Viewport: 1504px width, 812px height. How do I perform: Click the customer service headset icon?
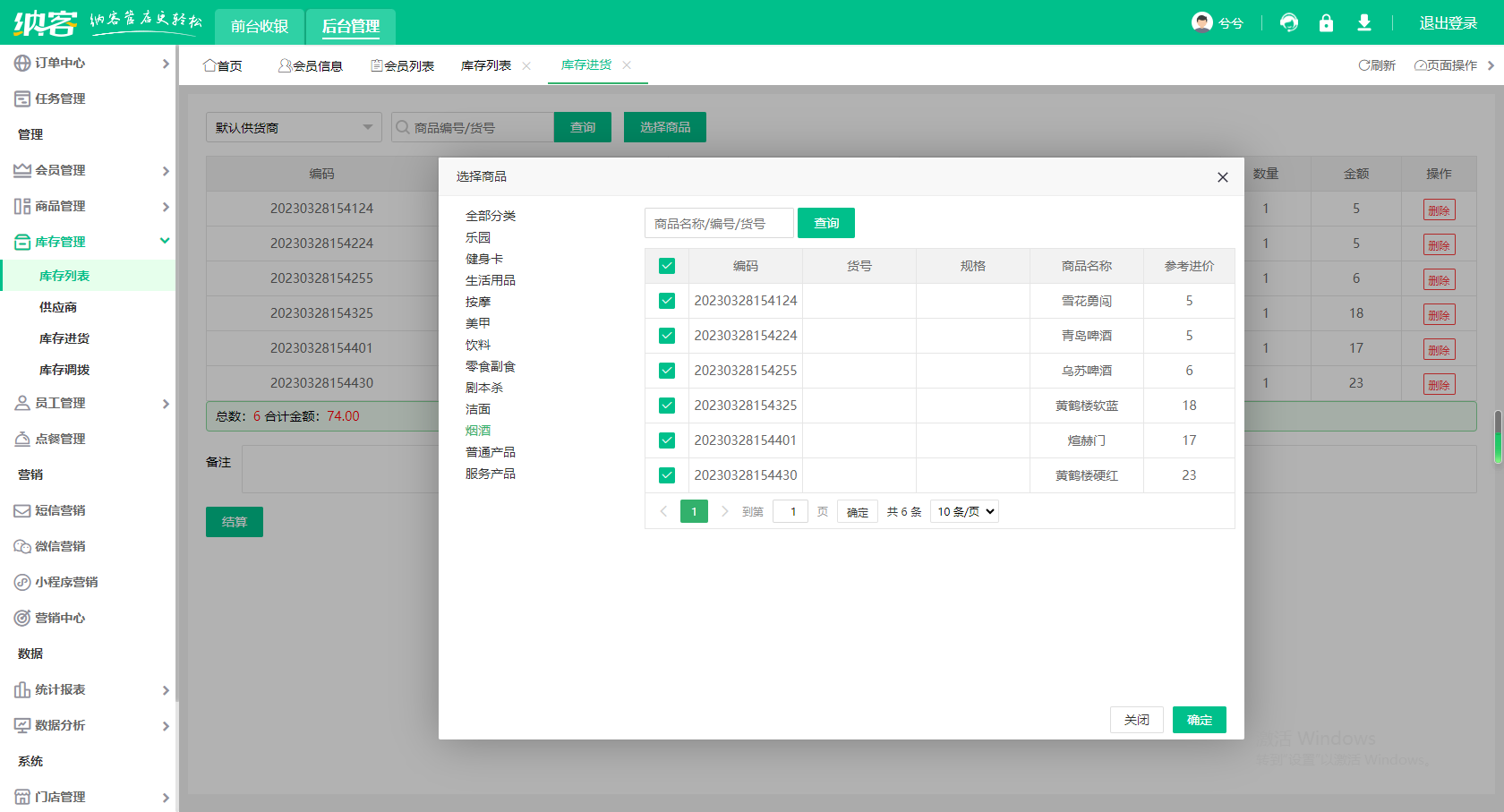pos(1289,22)
